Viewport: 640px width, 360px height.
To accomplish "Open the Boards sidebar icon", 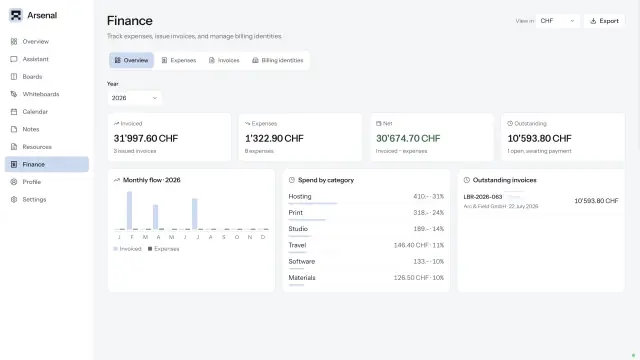I will [14, 76].
